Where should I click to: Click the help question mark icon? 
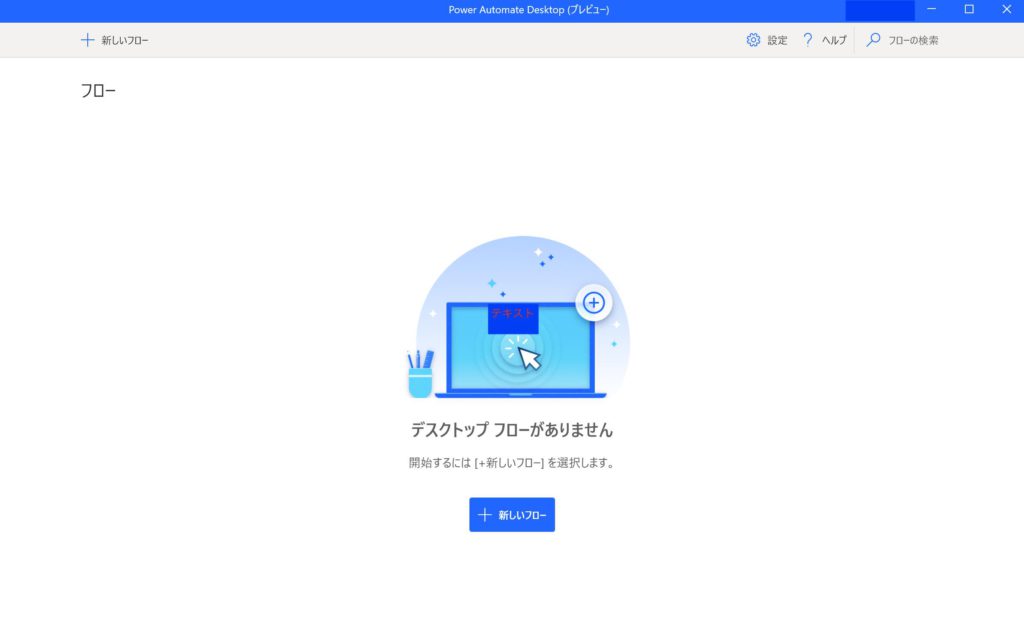click(808, 40)
